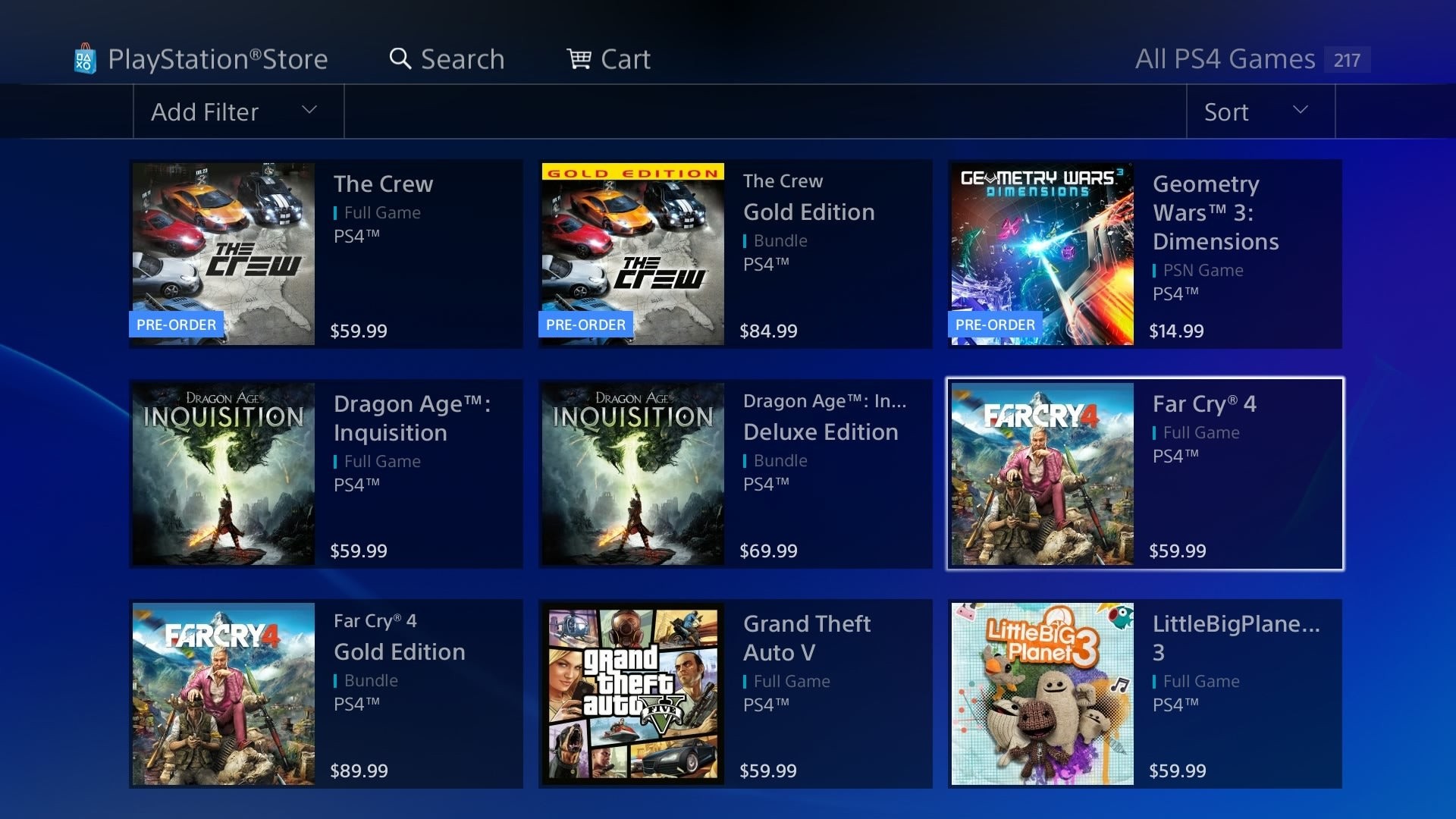Expand the Add Filter dropdown

click(238, 111)
